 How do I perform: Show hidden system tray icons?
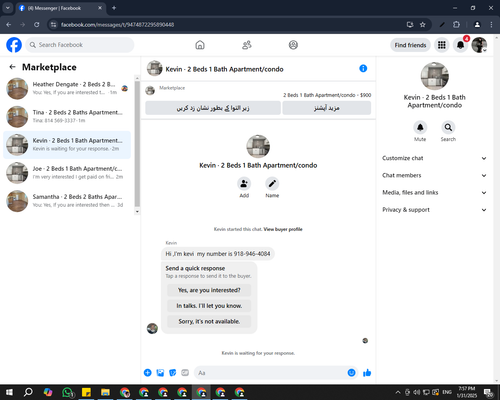coord(398,392)
